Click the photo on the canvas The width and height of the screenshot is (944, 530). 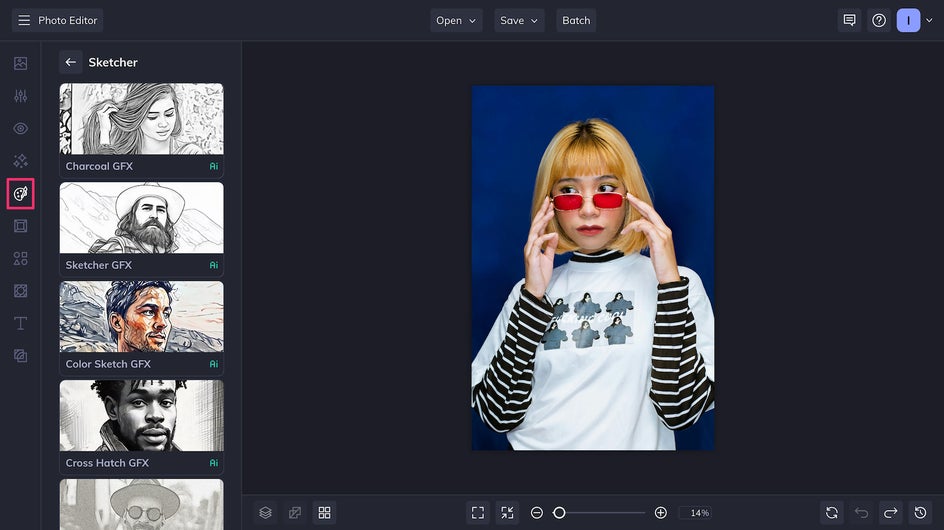coord(593,268)
